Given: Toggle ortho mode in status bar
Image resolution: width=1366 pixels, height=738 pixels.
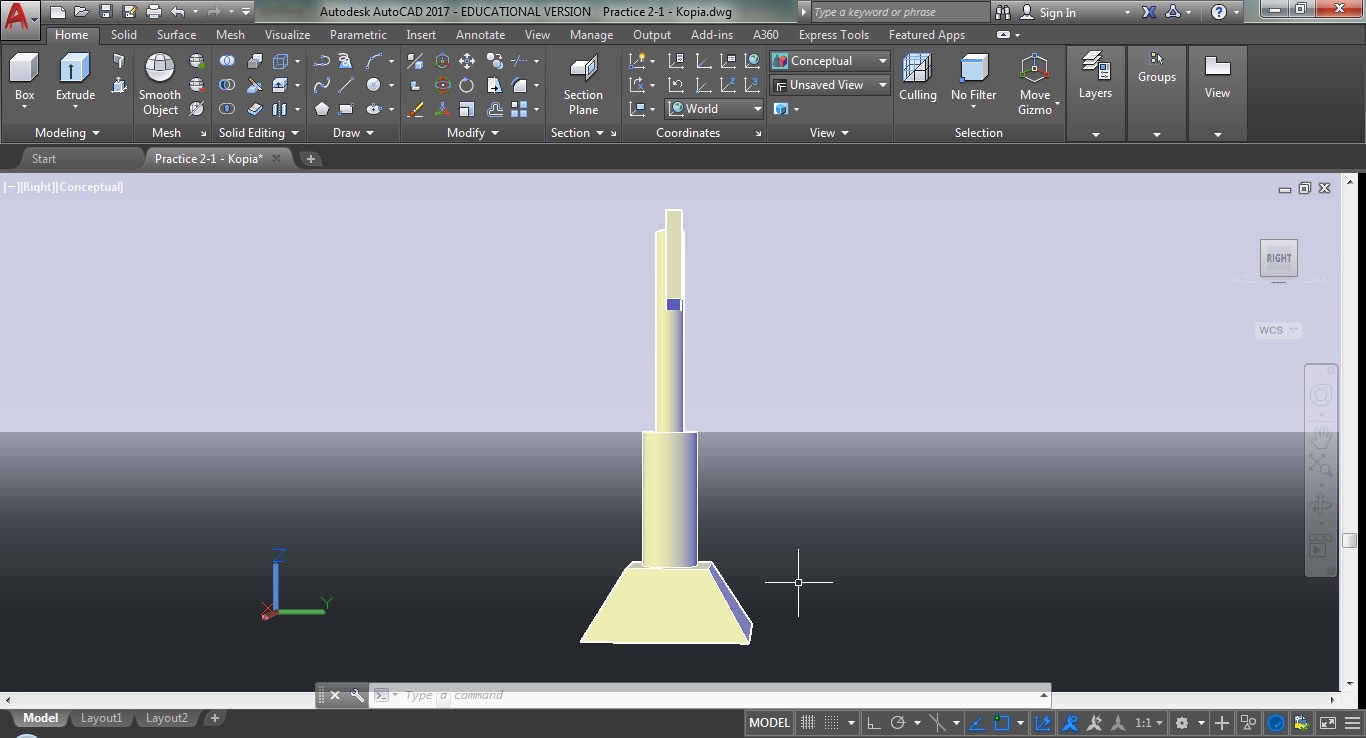Looking at the screenshot, I should 873,723.
